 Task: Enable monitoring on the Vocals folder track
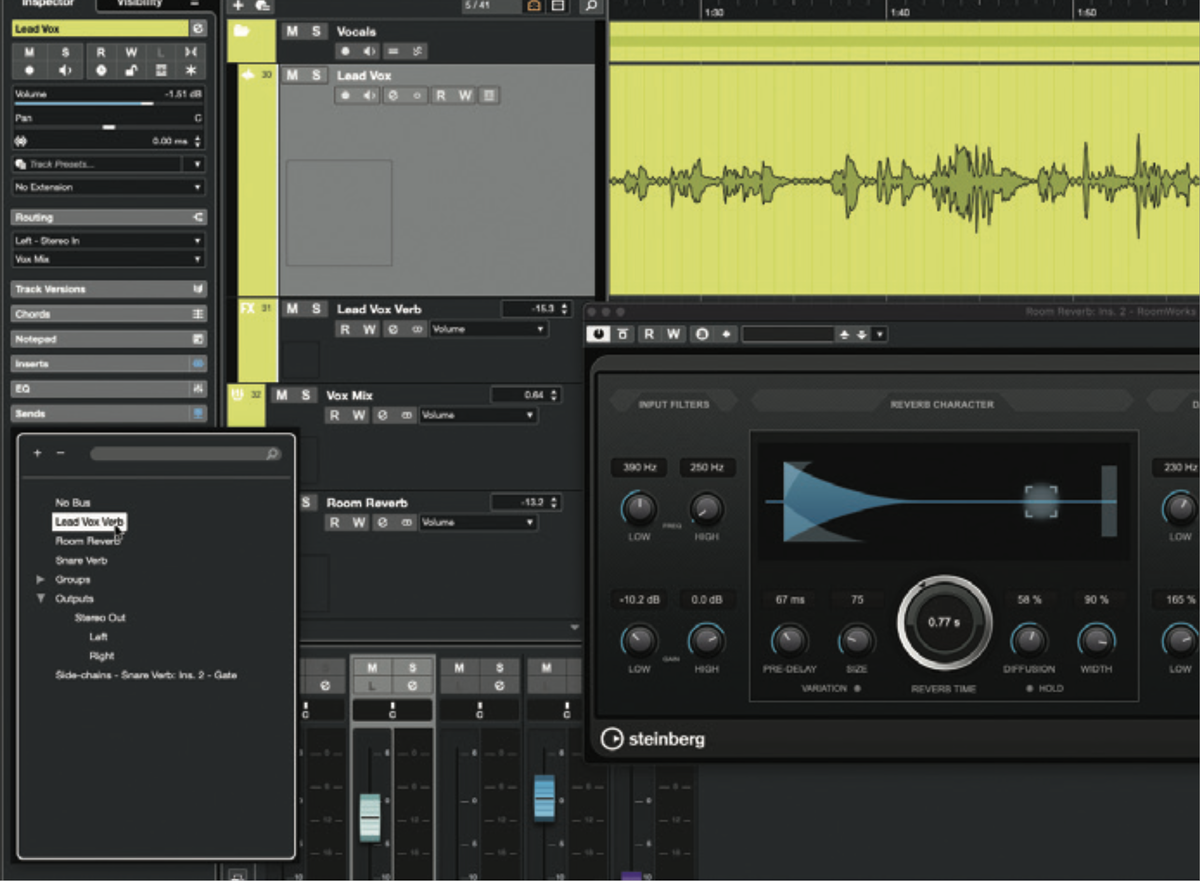[x=369, y=51]
